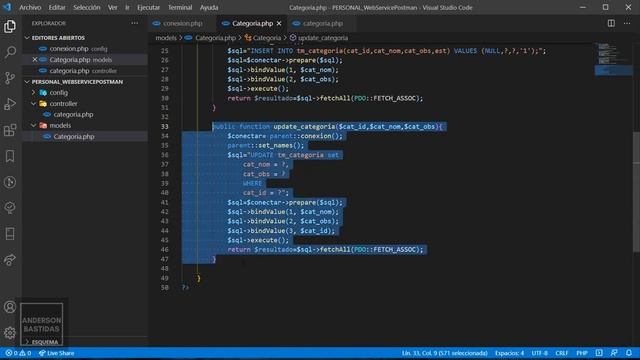Open the Accounts icon
The height and width of the screenshot is (360, 640).
(x=10, y=307)
